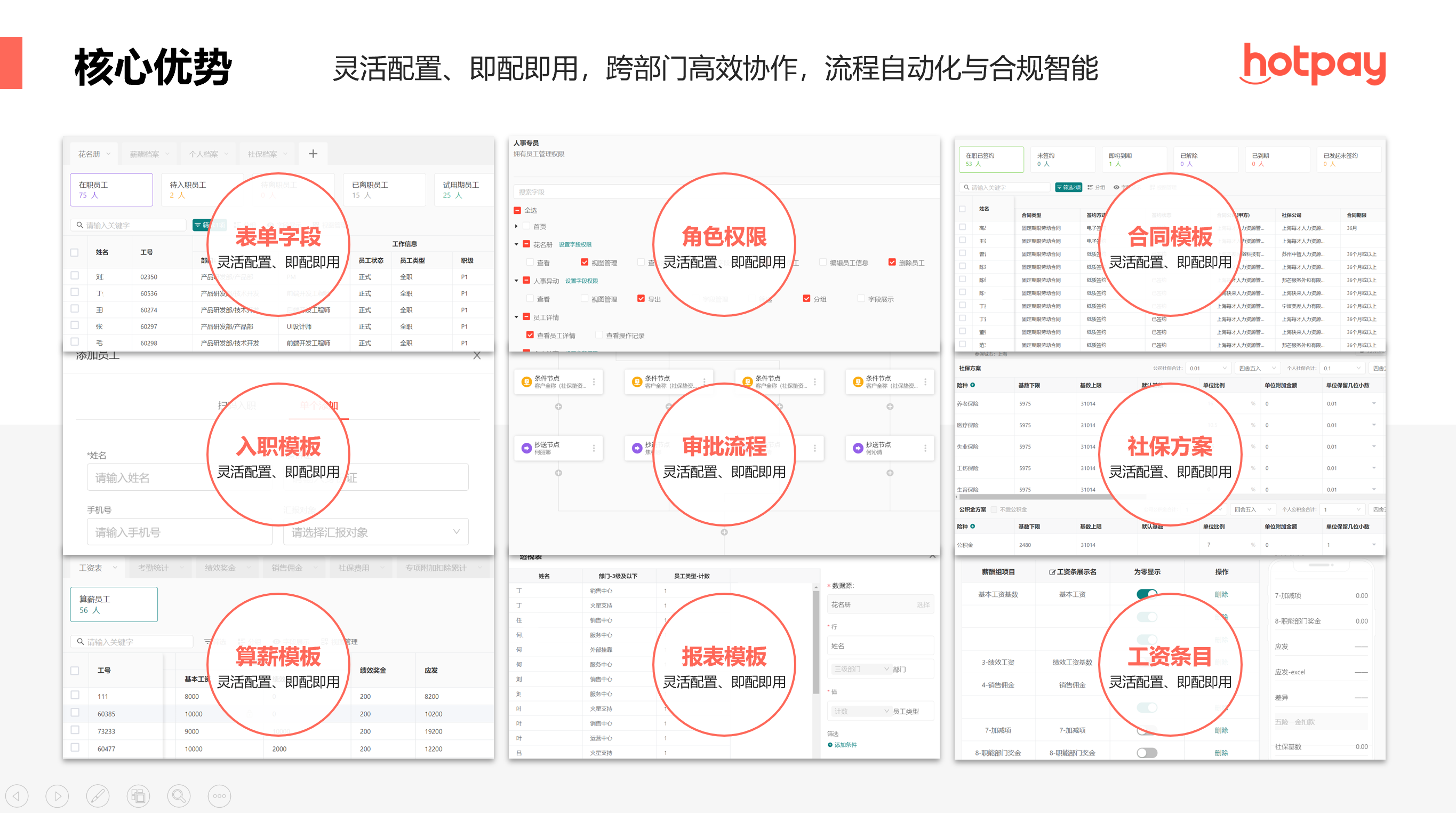Check the 查看操作记录 checkbox
Image resolution: width=1456 pixels, height=813 pixels.
(598, 335)
